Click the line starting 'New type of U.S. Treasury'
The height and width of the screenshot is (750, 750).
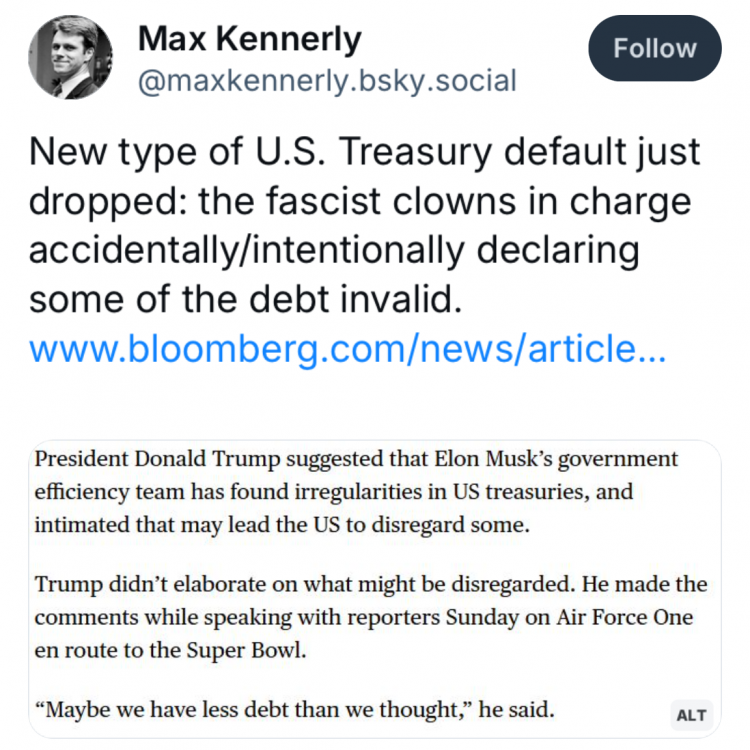coord(365,153)
